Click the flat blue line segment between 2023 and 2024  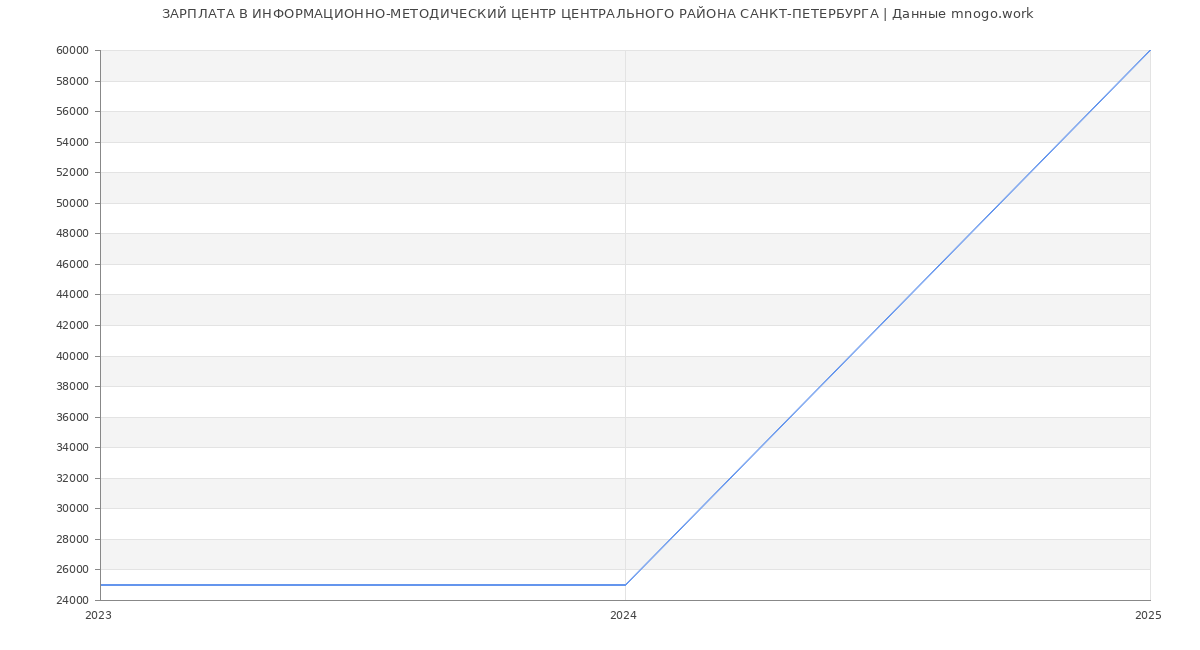click(x=360, y=585)
